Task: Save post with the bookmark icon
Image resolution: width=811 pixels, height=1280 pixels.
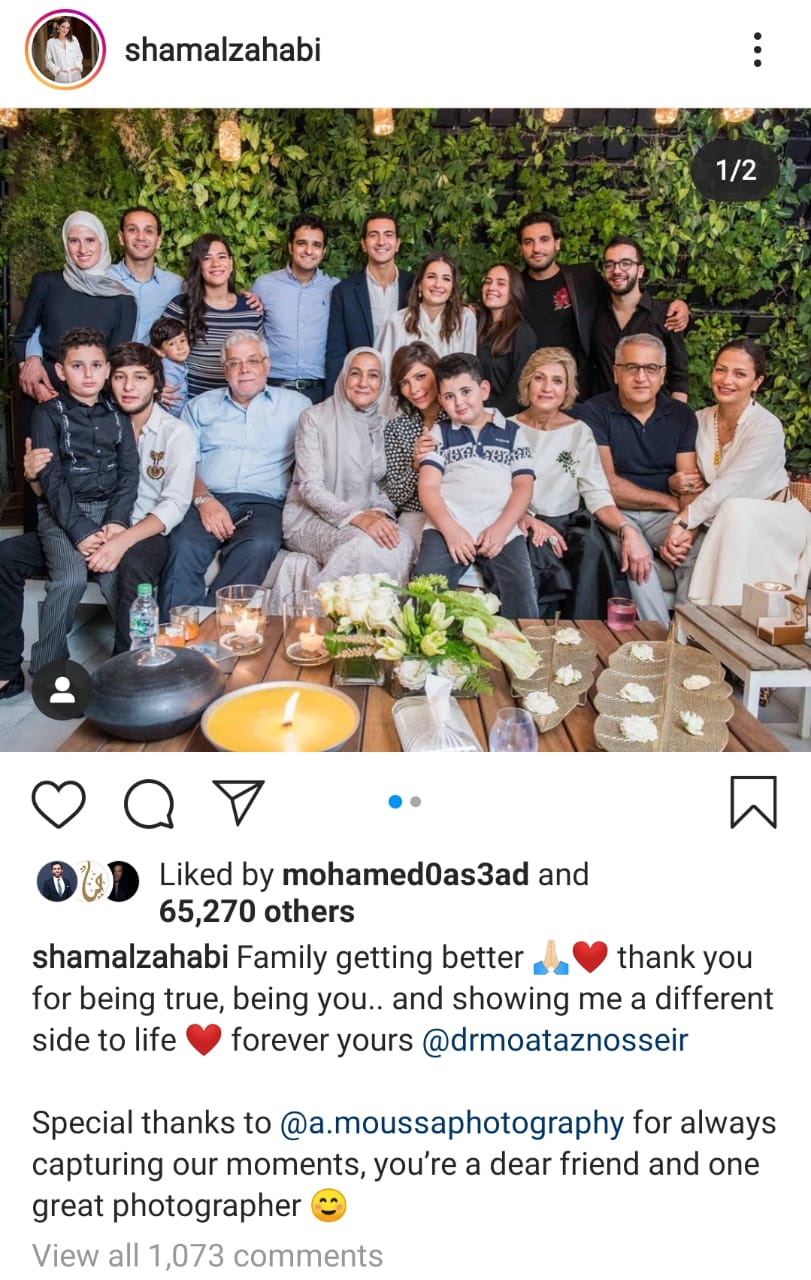Action: click(x=753, y=803)
